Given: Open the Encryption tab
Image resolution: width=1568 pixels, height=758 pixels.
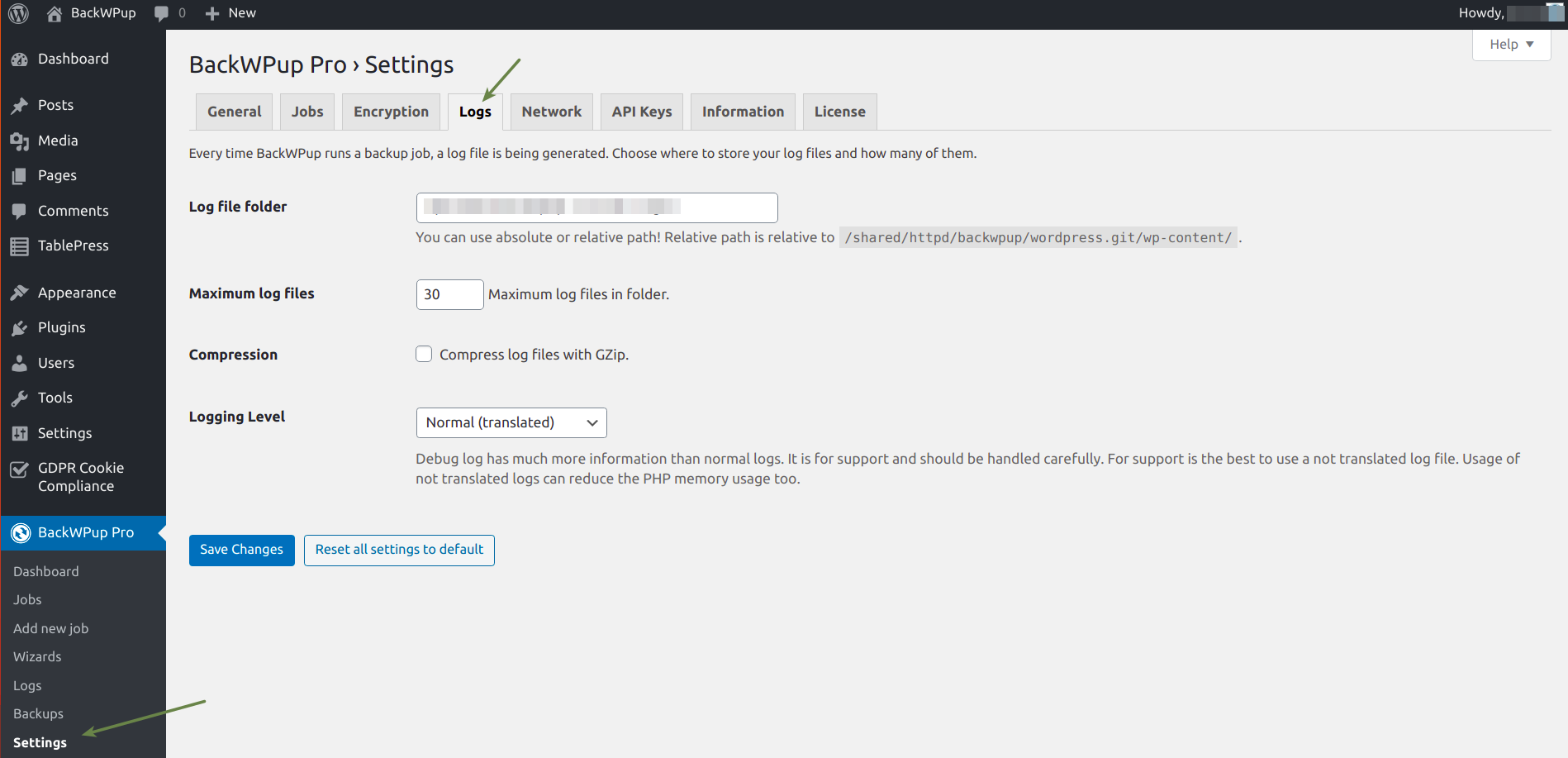Looking at the screenshot, I should 391,112.
